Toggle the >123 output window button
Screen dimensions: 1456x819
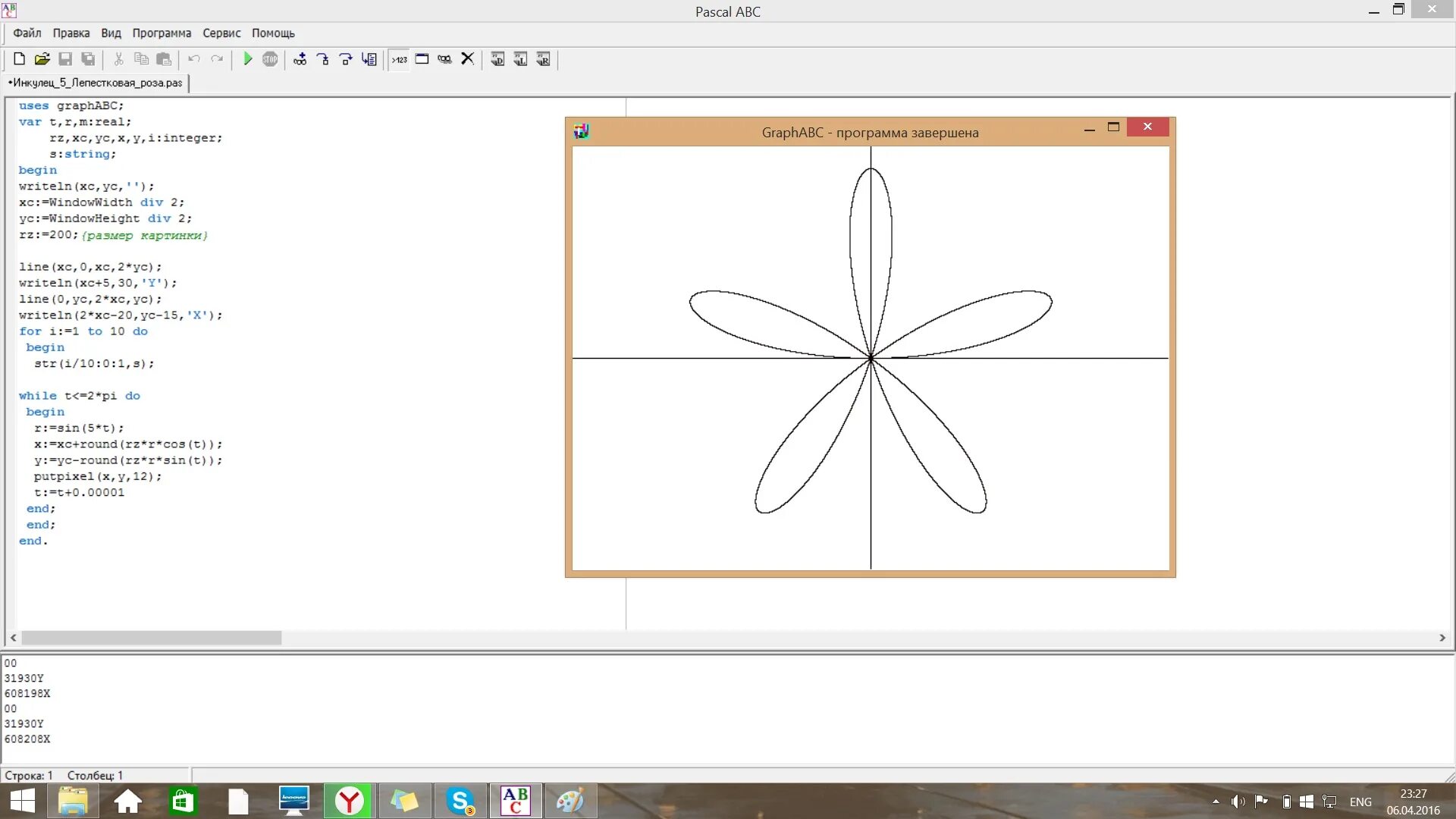pyautogui.click(x=400, y=59)
